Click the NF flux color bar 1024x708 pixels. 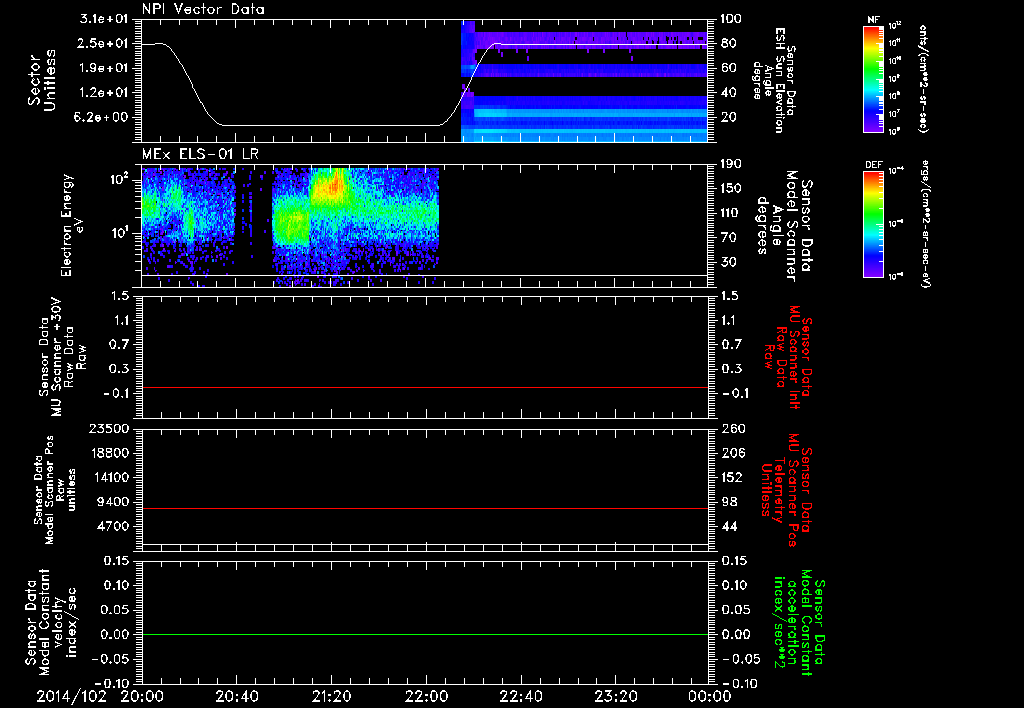pyautogui.click(x=874, y=78)
